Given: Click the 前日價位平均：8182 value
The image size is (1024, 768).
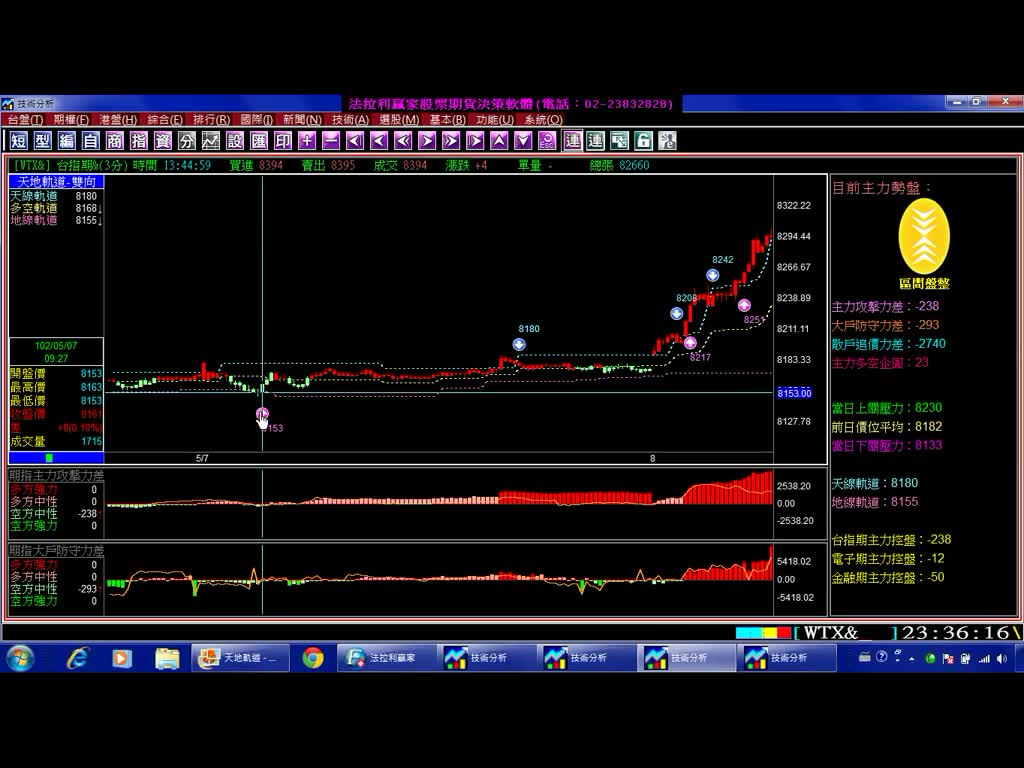Looking at the screenshot, I should tap(887, 427).
